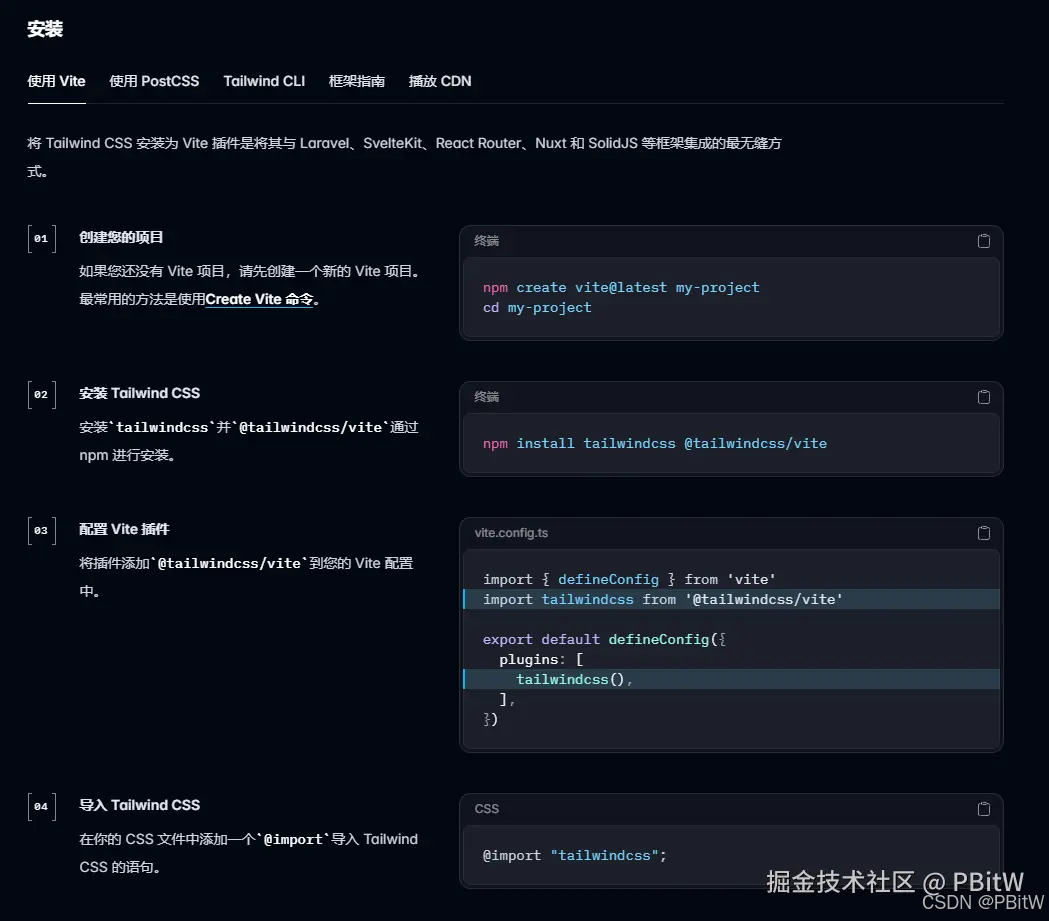This screenshot has width=1049, height=921.
Task: Click the description 如果您还没有 Vite 项目
Action: 252,285
